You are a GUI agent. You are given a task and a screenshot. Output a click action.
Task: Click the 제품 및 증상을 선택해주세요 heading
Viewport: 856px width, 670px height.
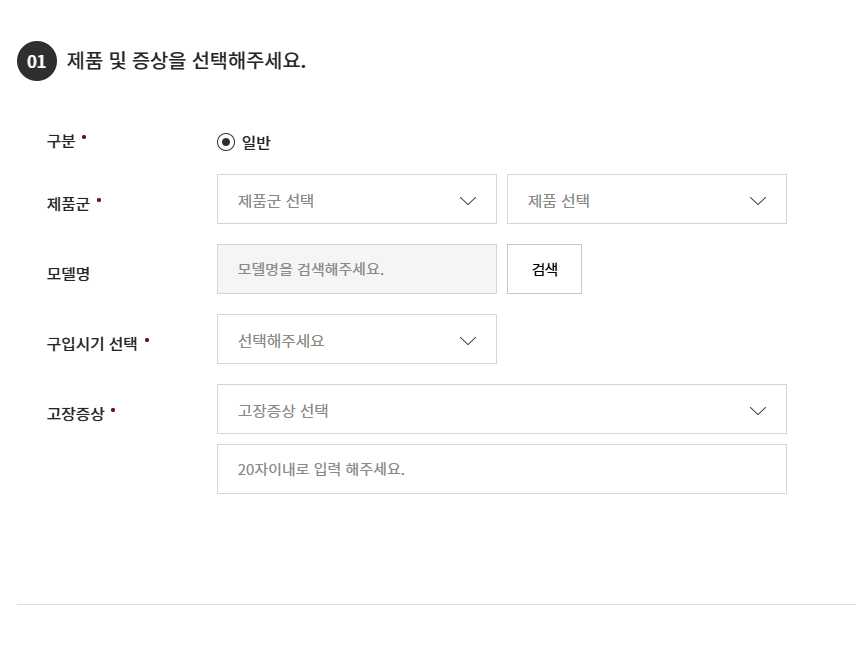[x=186, y=60]
